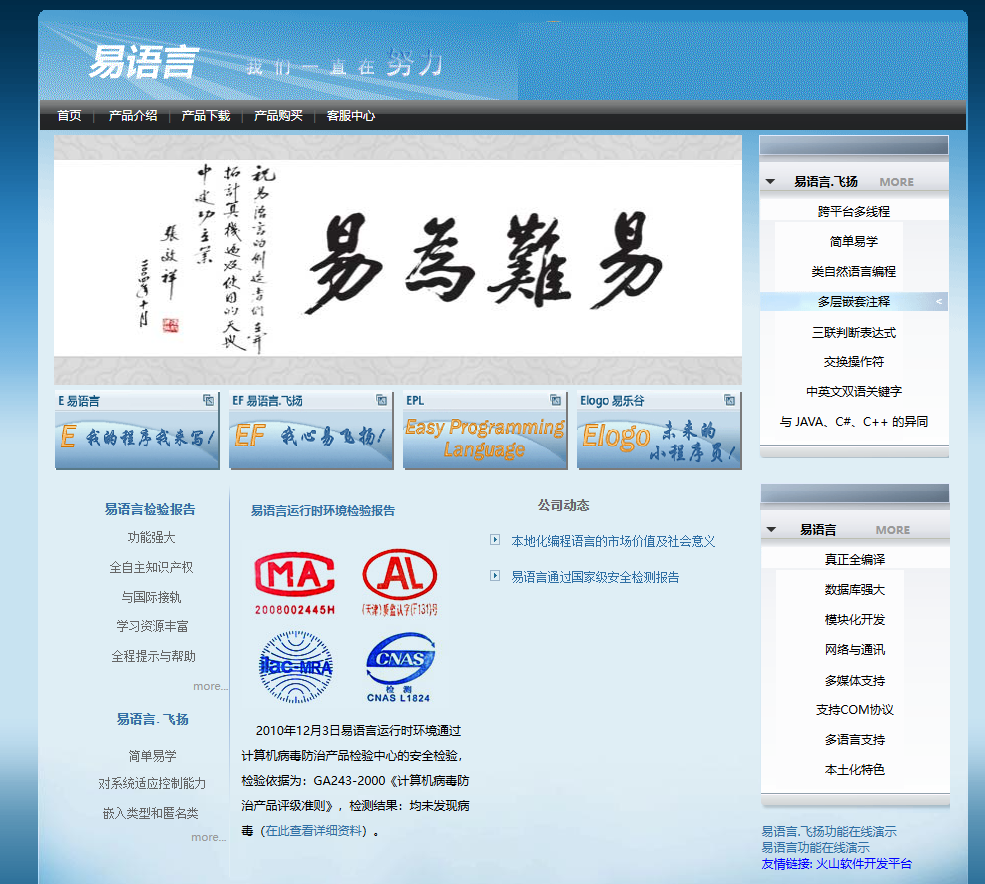Image resolution: width=985 pixels, height=884 pixels.
Task: Click MORE in the 易语言 panel
Action: pos(891,530)
